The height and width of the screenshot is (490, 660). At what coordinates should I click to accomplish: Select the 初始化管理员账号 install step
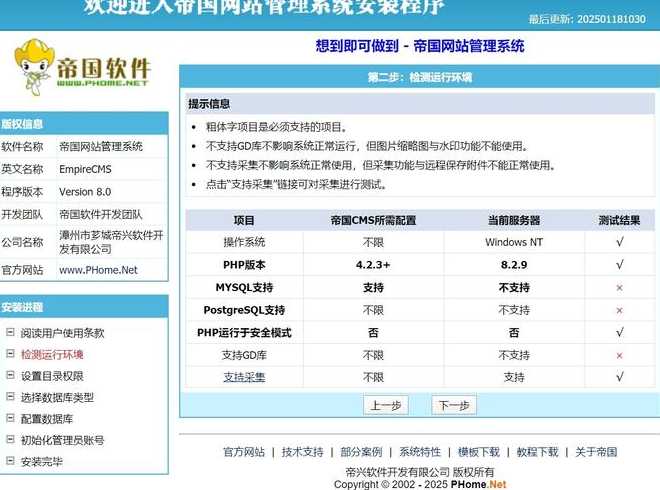[x=62, y=440]
